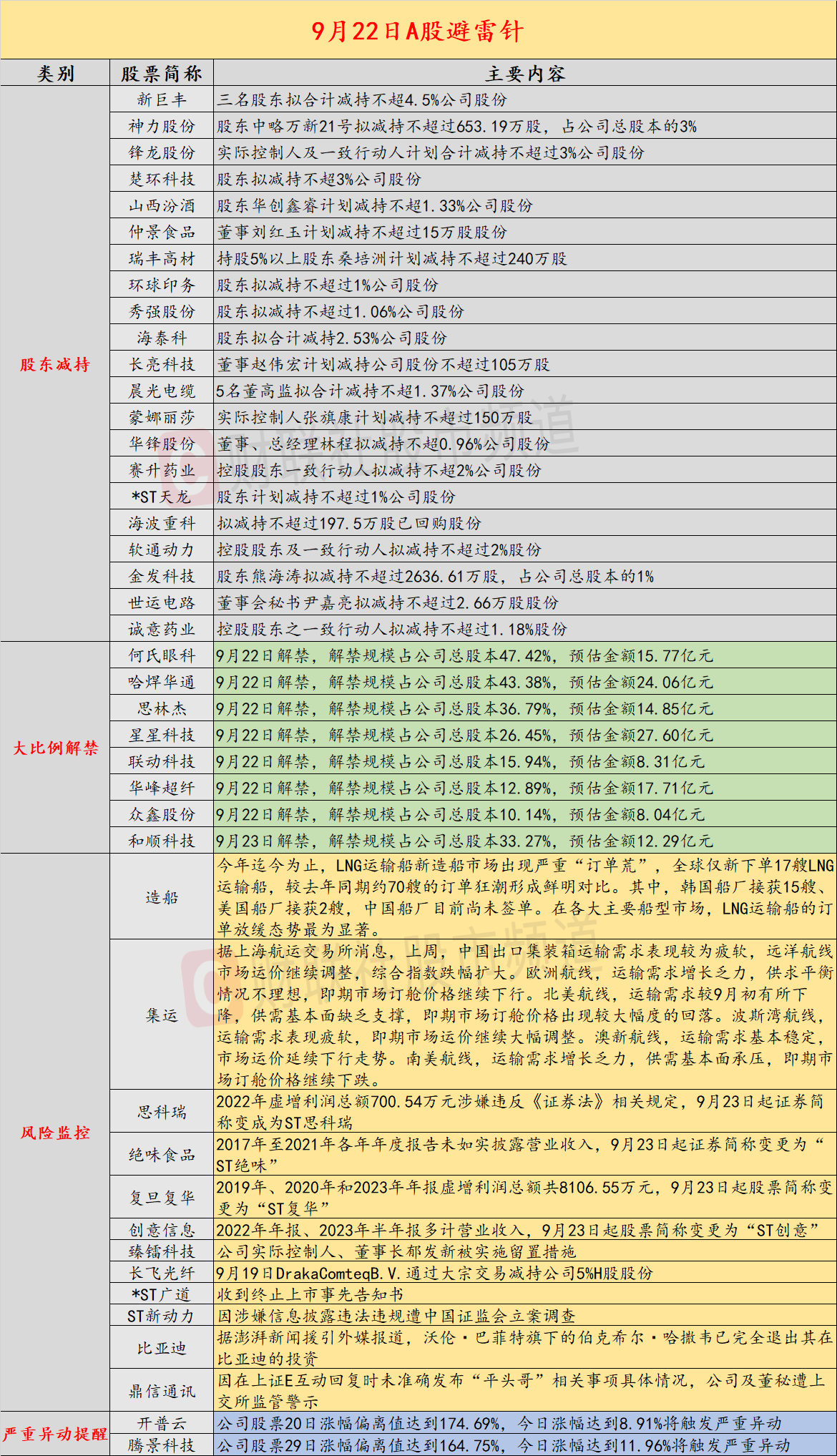The height and width of the screenshot is (1456, 837).
Task: Click the title 9月22日A股避雷针
Action: pos(418,31)
